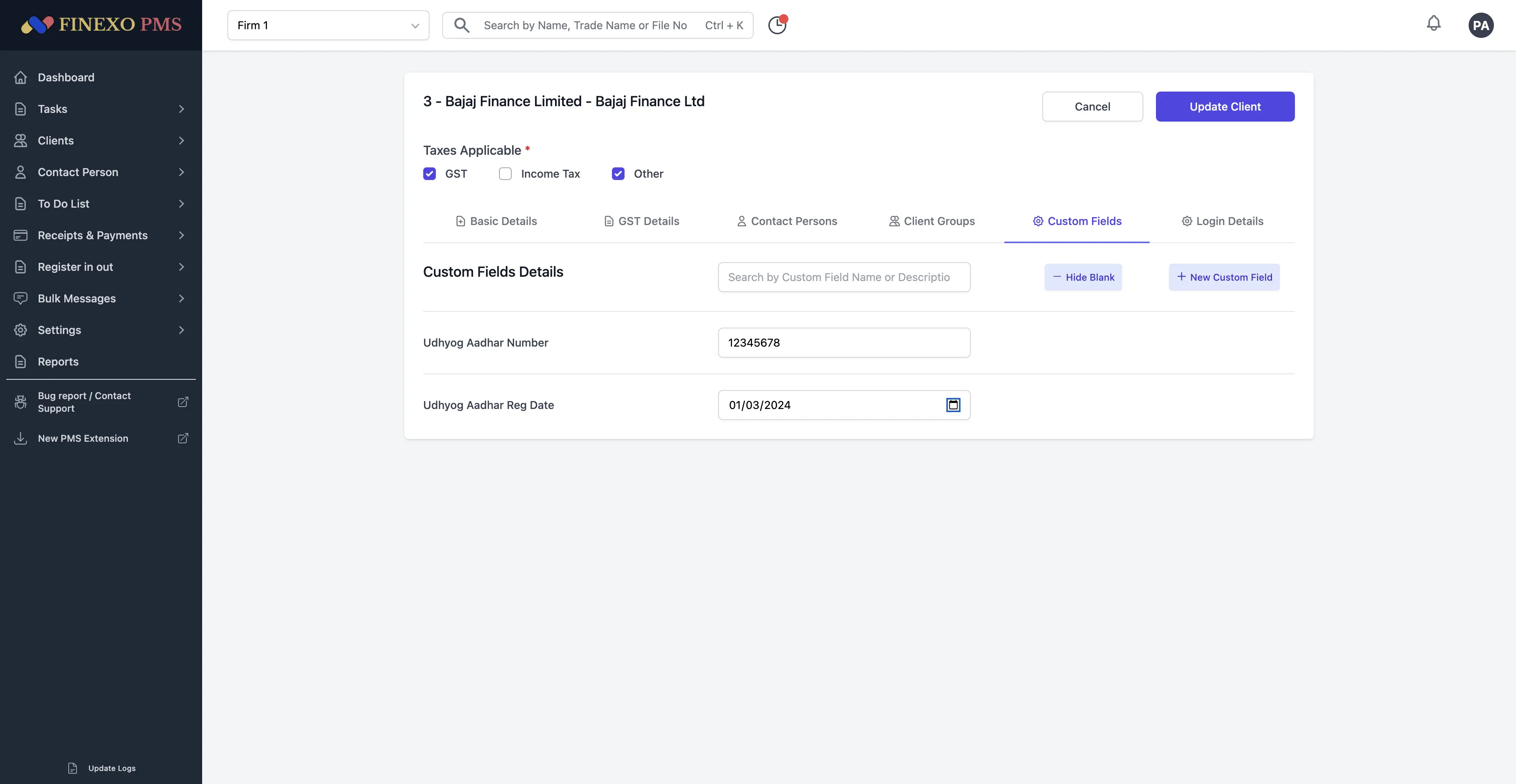Expand the Bulk Messages chevron

[181, 298]
